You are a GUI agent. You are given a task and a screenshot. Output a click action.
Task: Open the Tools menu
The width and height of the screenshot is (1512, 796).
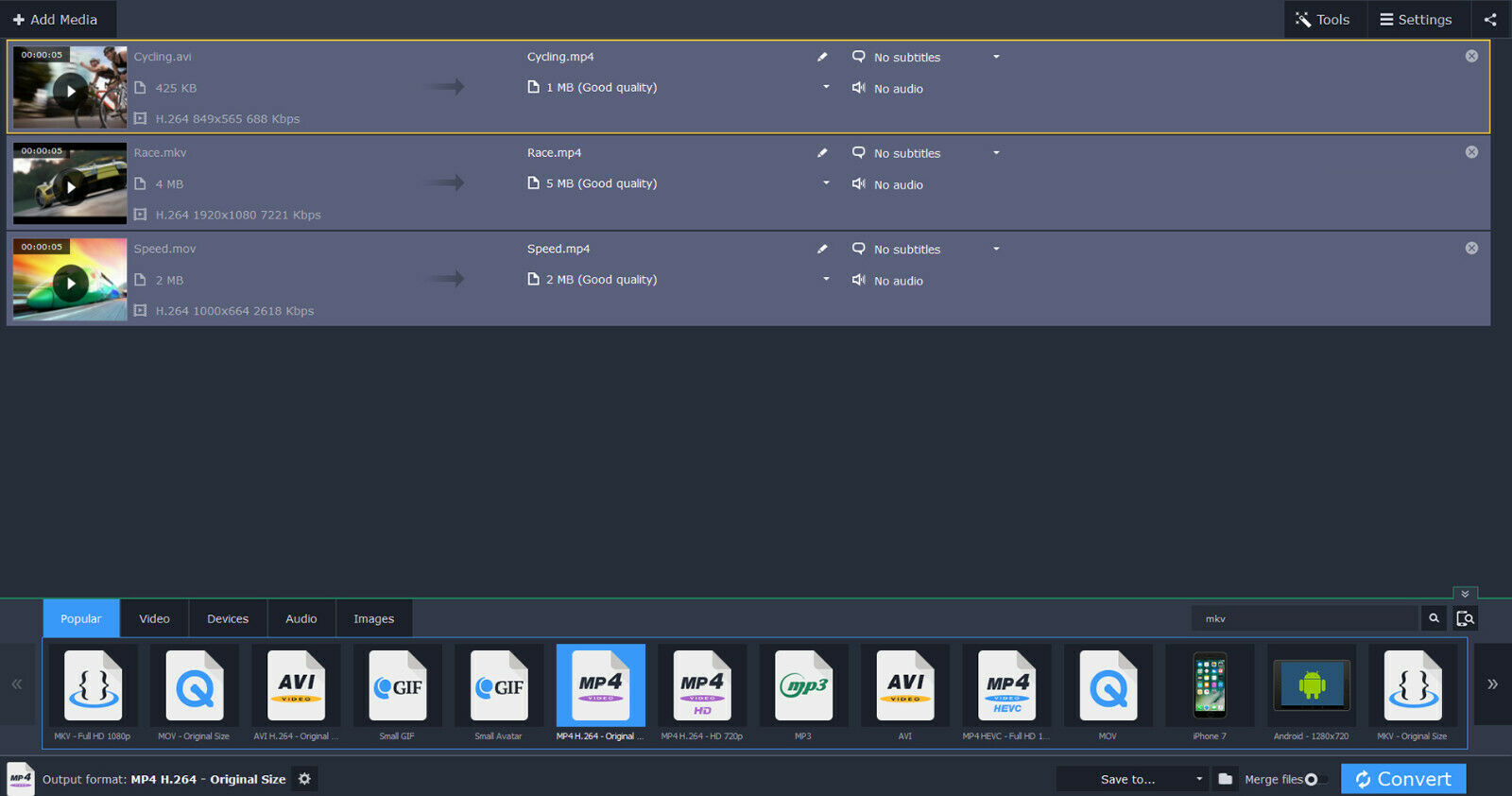pos(1324,19)
